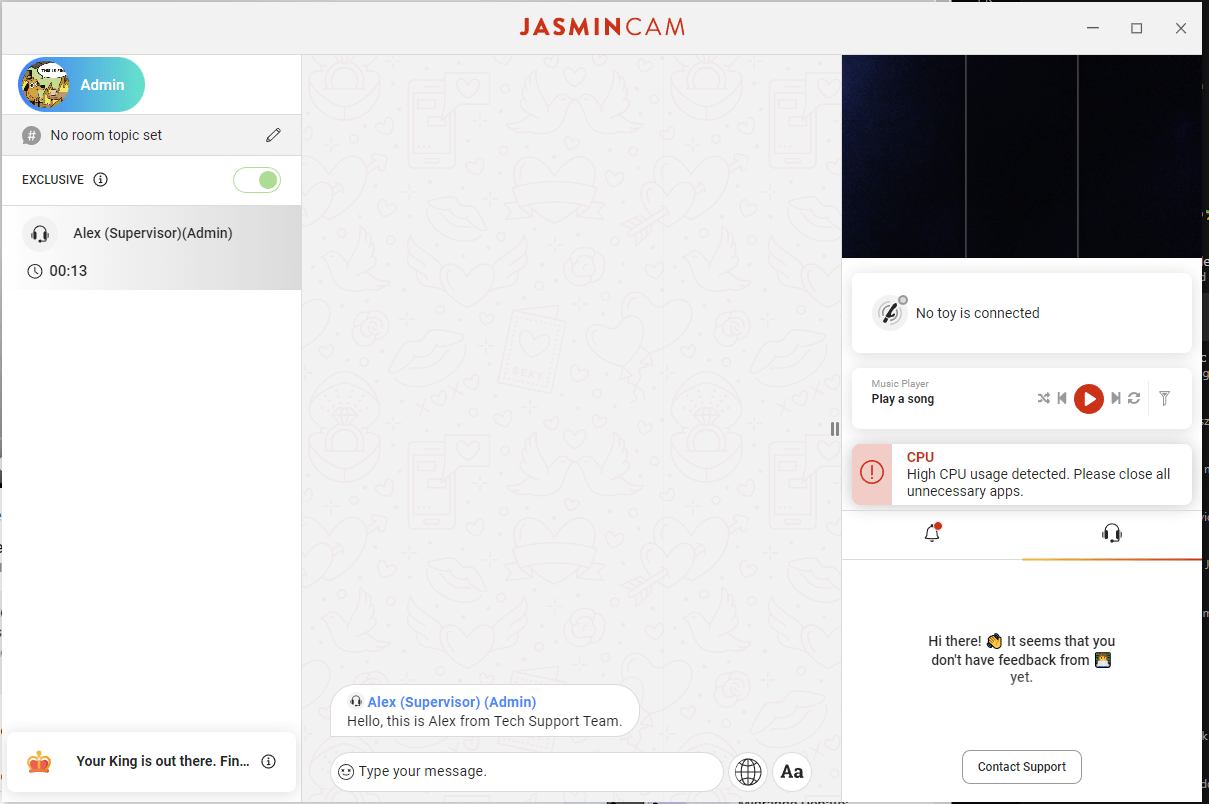The image size is (1209, 804).
Task: Click the hash icon beside room topic
Action: (32, 135)
